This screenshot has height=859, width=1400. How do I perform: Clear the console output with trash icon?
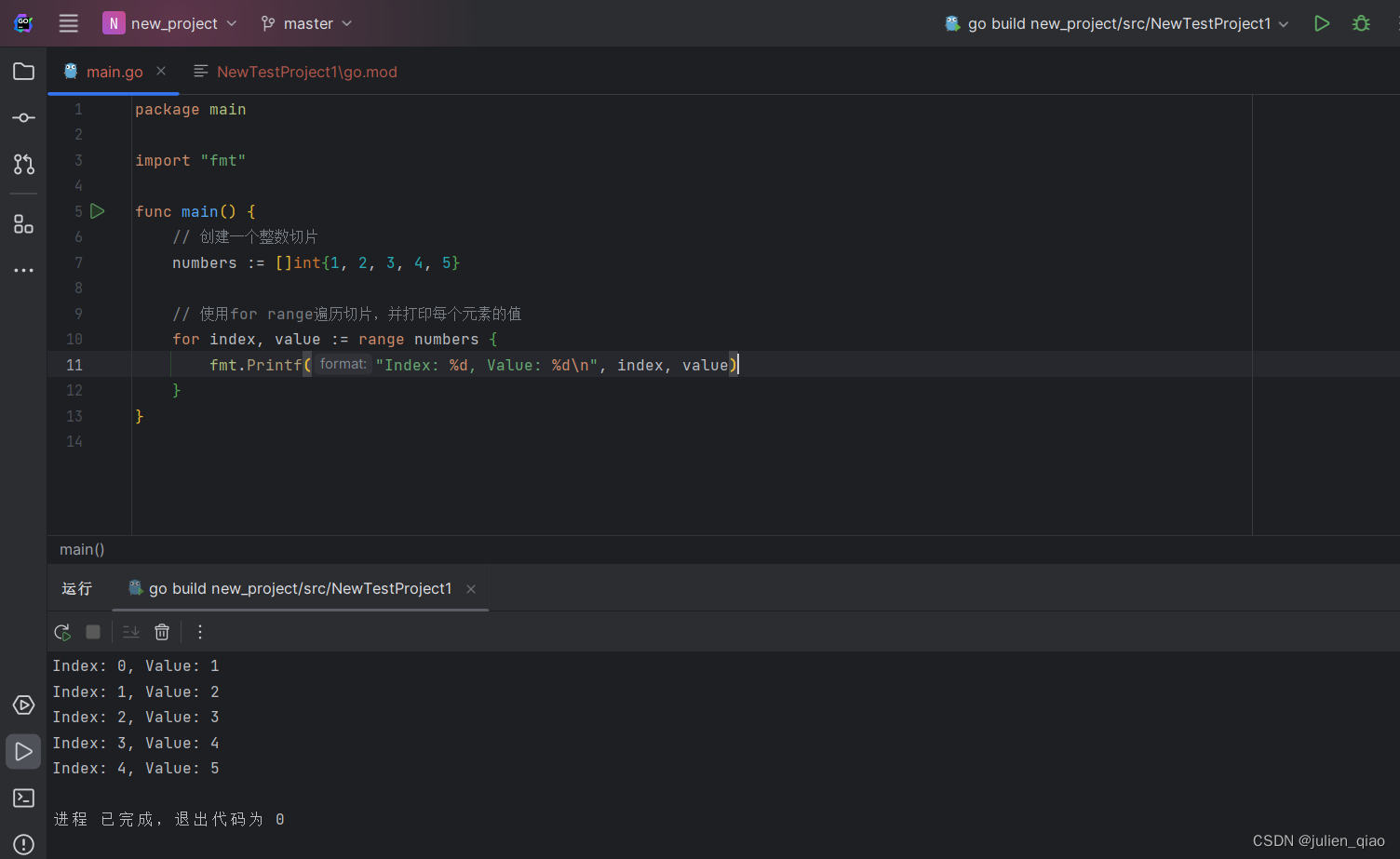pyautogui.click(x=162, y=632)
